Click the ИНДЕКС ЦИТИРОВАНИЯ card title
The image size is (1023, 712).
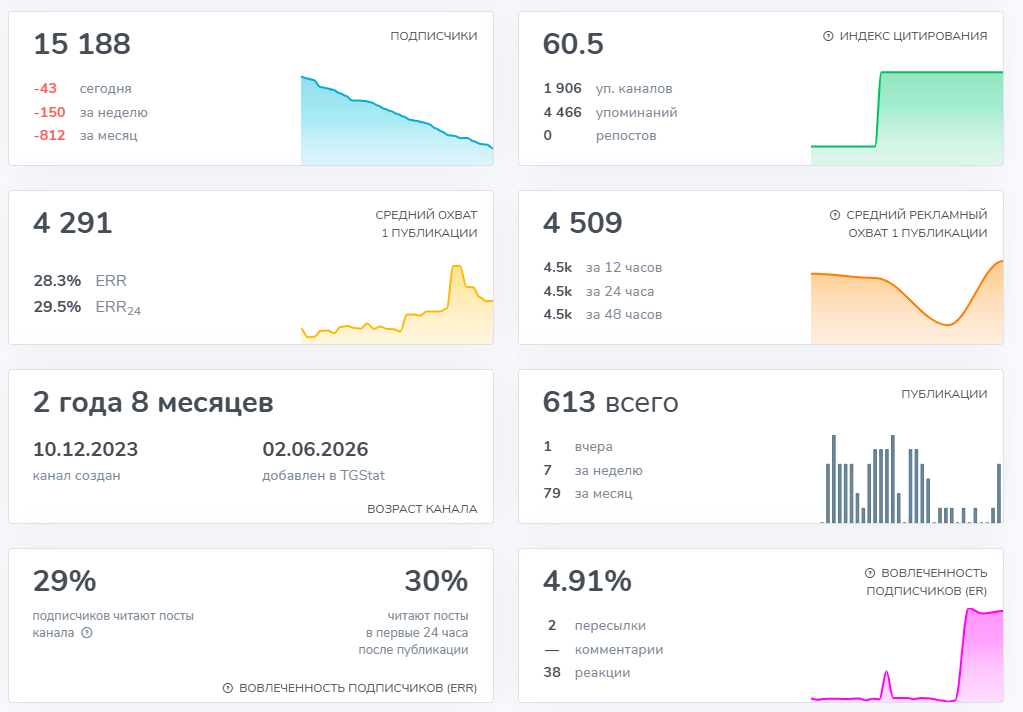point(913,36)
